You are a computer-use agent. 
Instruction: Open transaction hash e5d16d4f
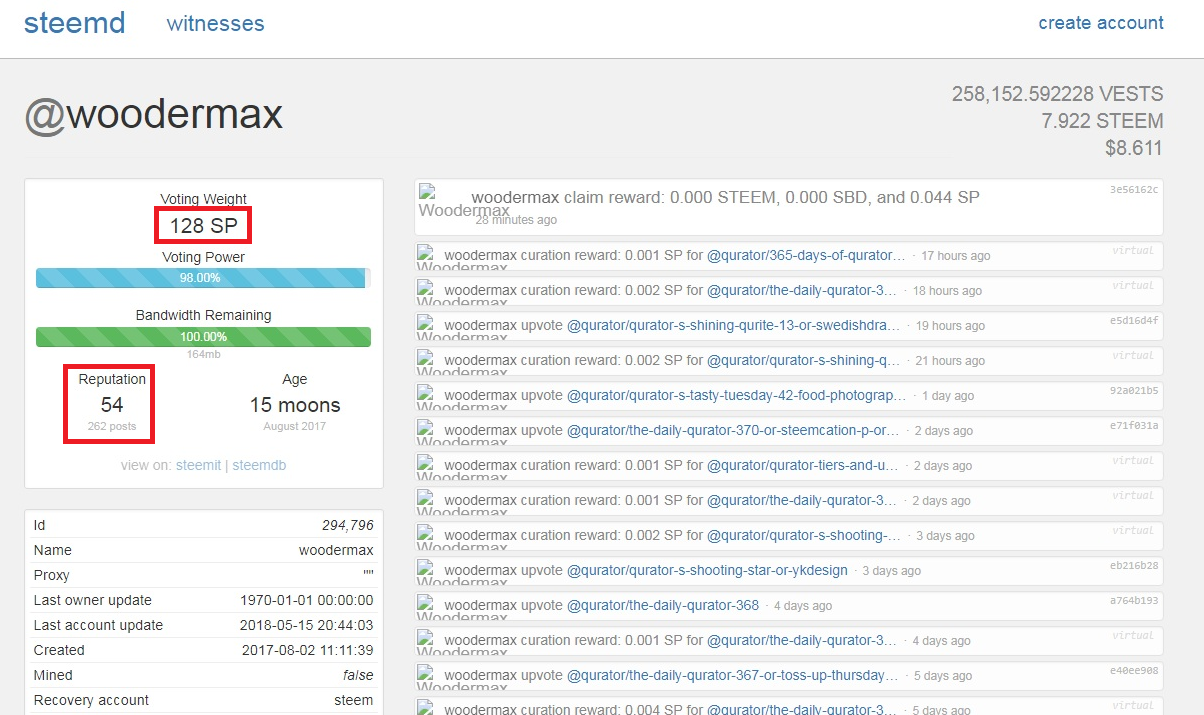tap(1134, 320)
